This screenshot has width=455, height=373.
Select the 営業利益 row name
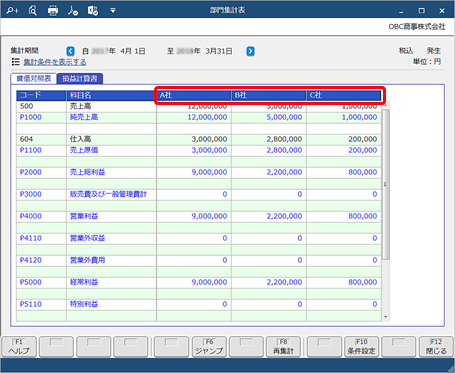tap(111, 216)
